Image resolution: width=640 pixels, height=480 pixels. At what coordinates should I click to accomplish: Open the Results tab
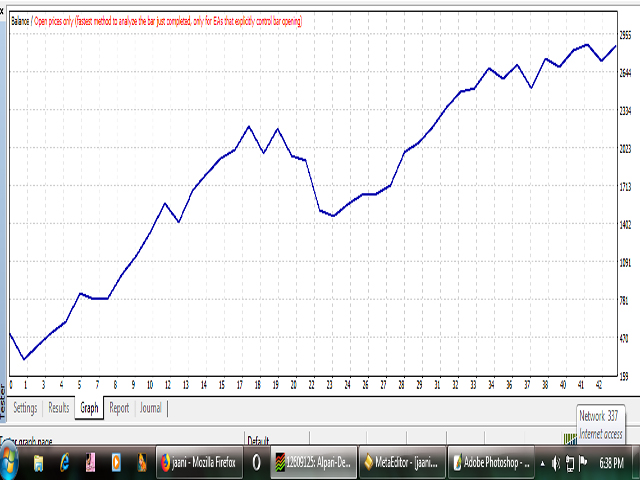(x=59, y=408)
